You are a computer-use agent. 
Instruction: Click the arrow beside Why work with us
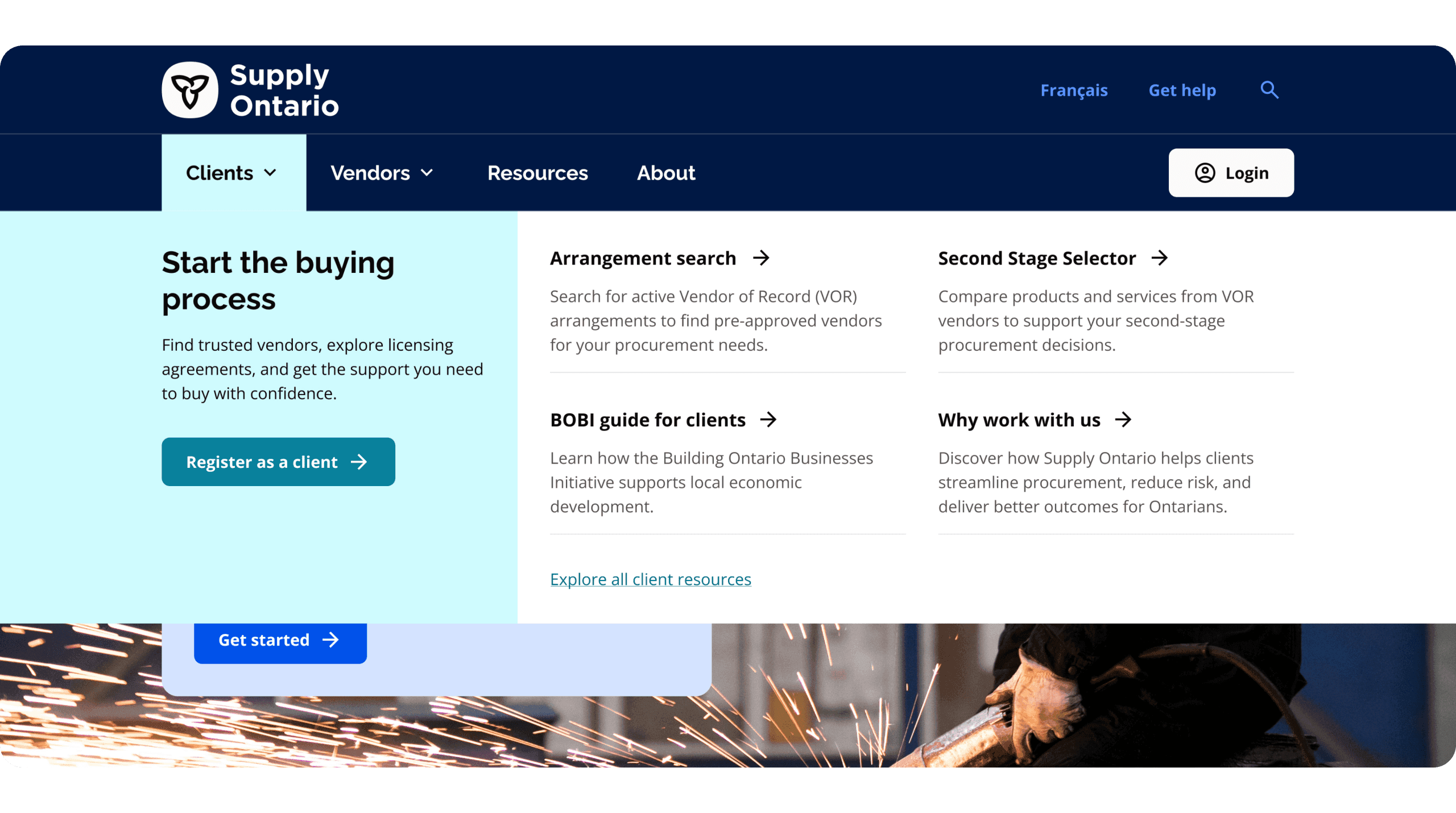click(x=1123, y=420)
